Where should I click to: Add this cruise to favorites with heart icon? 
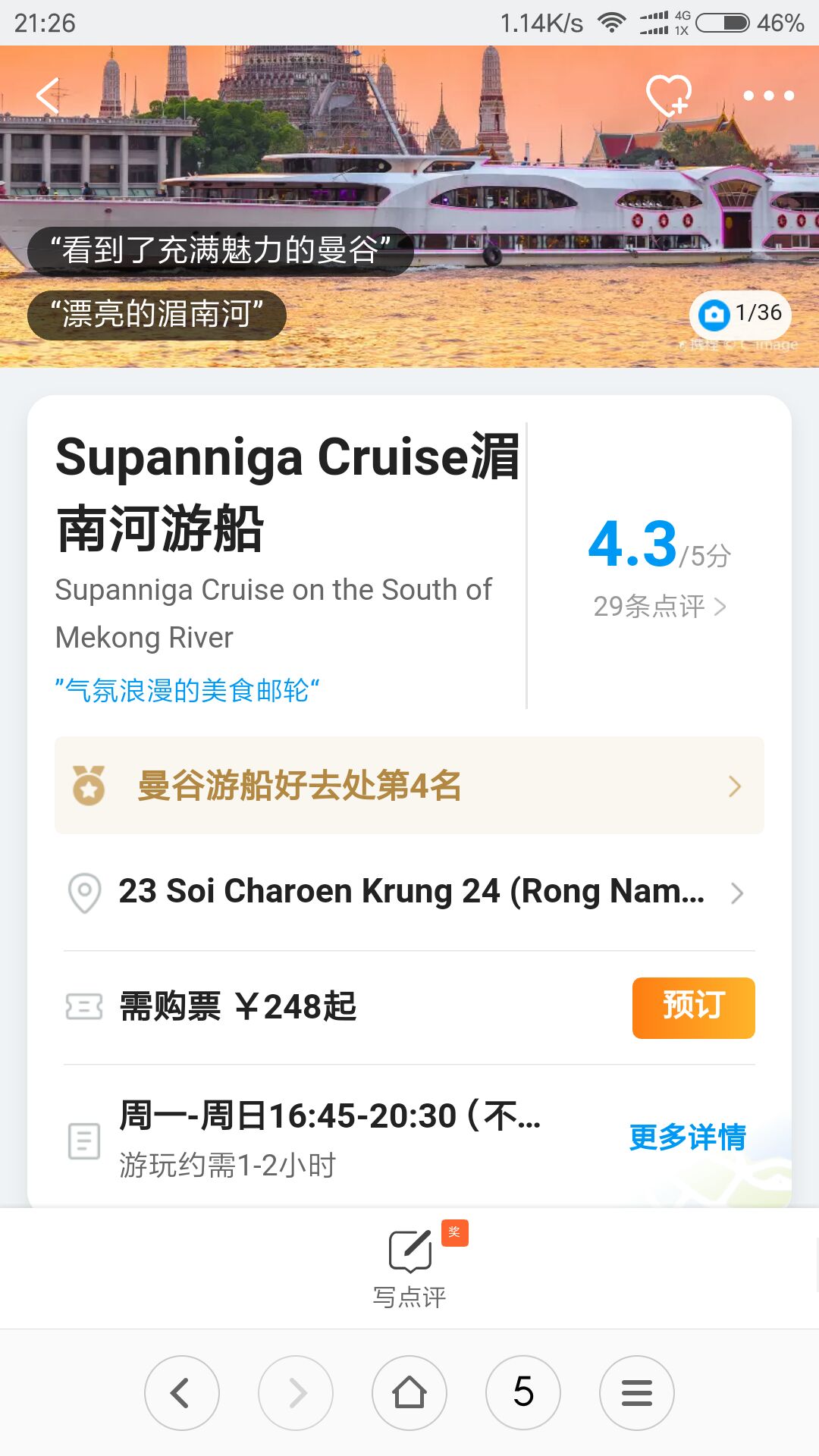click(x=668, y=96)
